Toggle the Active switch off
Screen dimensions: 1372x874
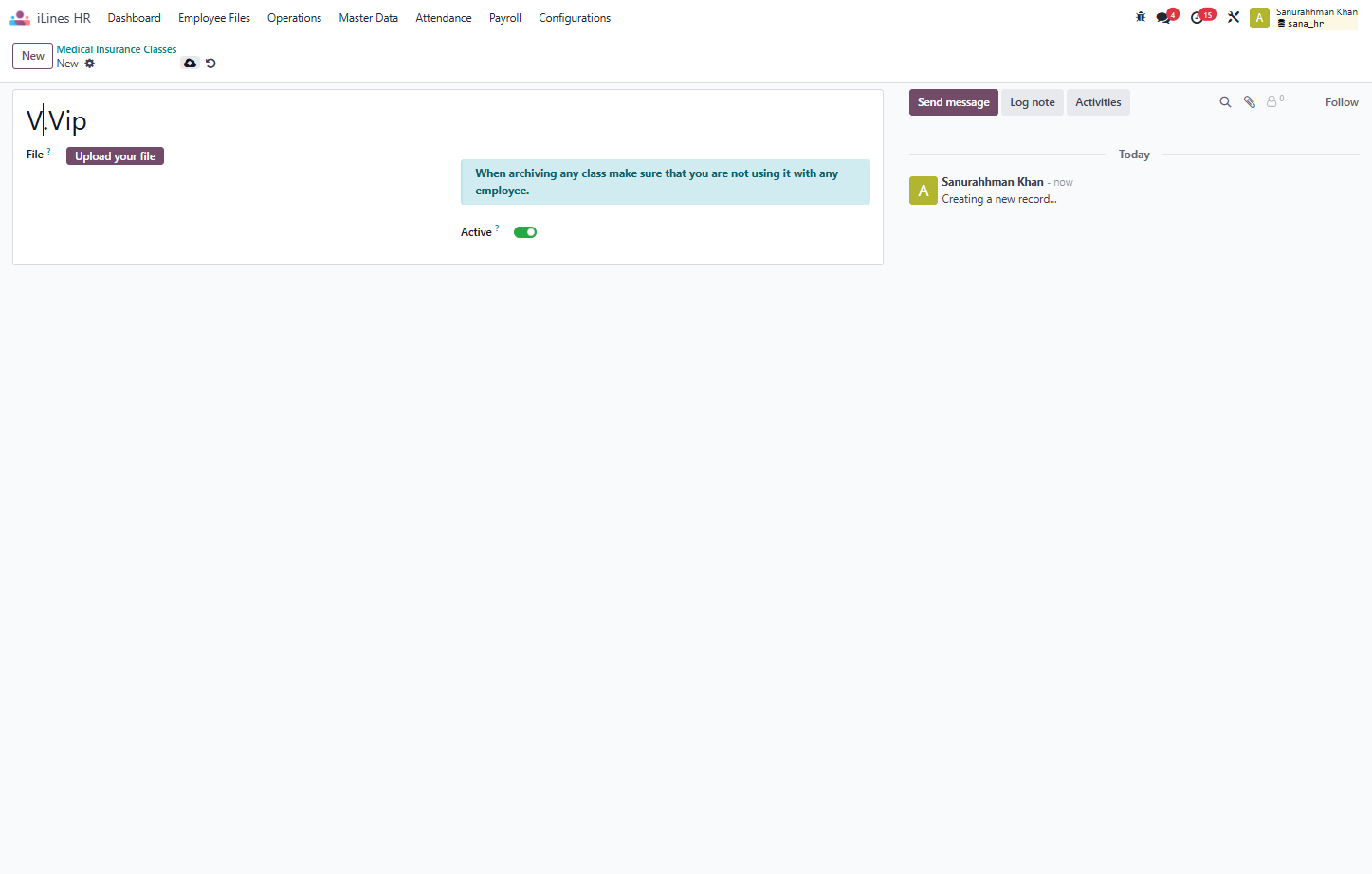(x=525, y=232)
